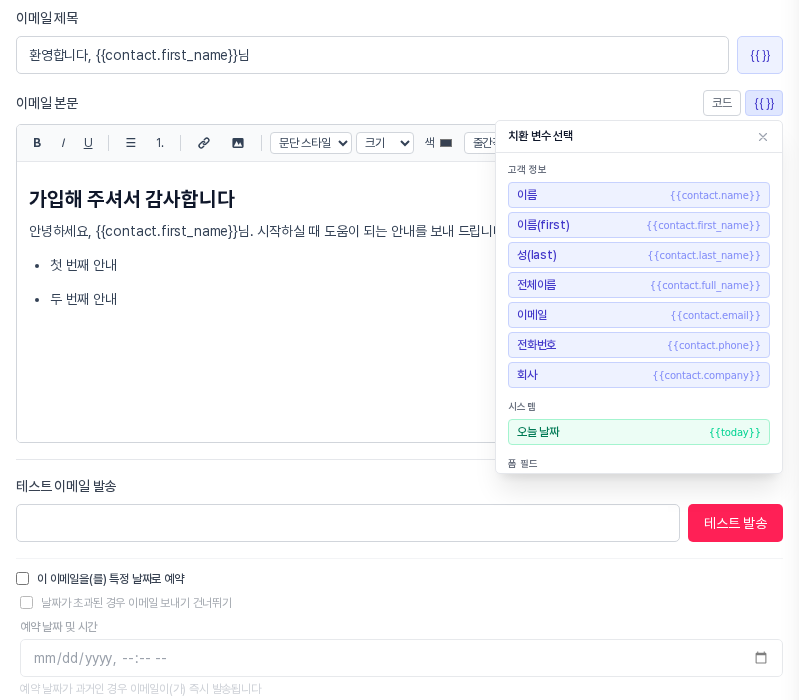Image resolution: width=799 pixels, height=700 pixels.
Task: Click the test email address input field
Action: 348,523
